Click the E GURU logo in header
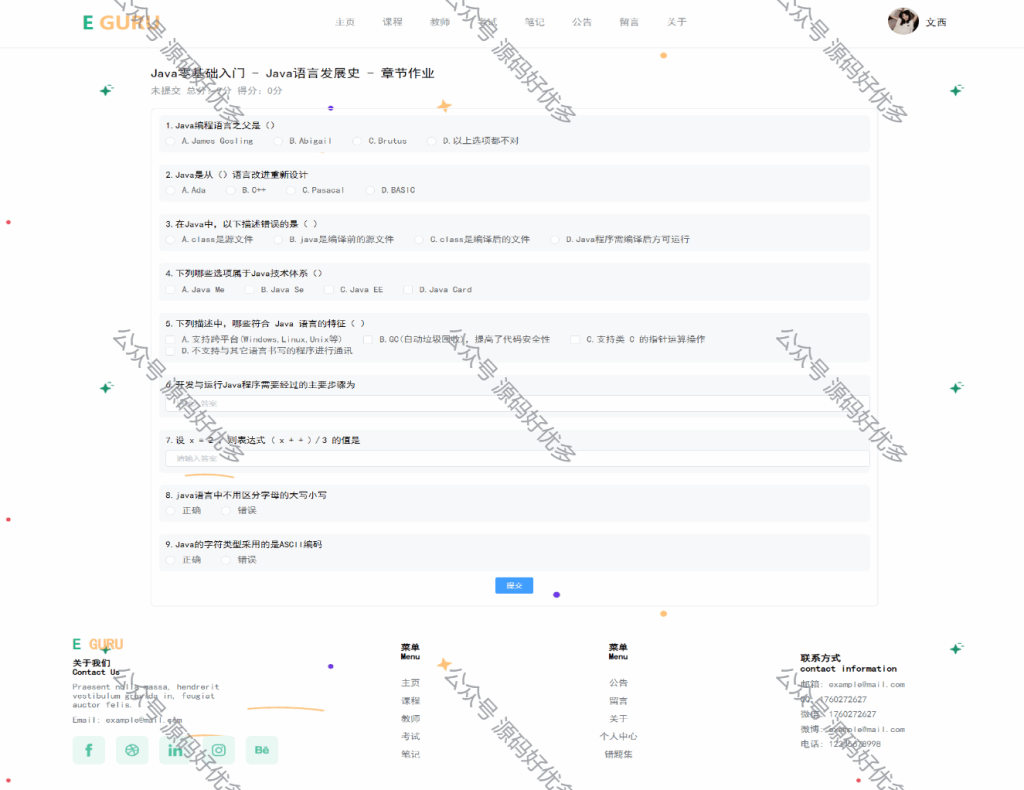Viewport: 1024px width, 790px height. coord(121,23)
